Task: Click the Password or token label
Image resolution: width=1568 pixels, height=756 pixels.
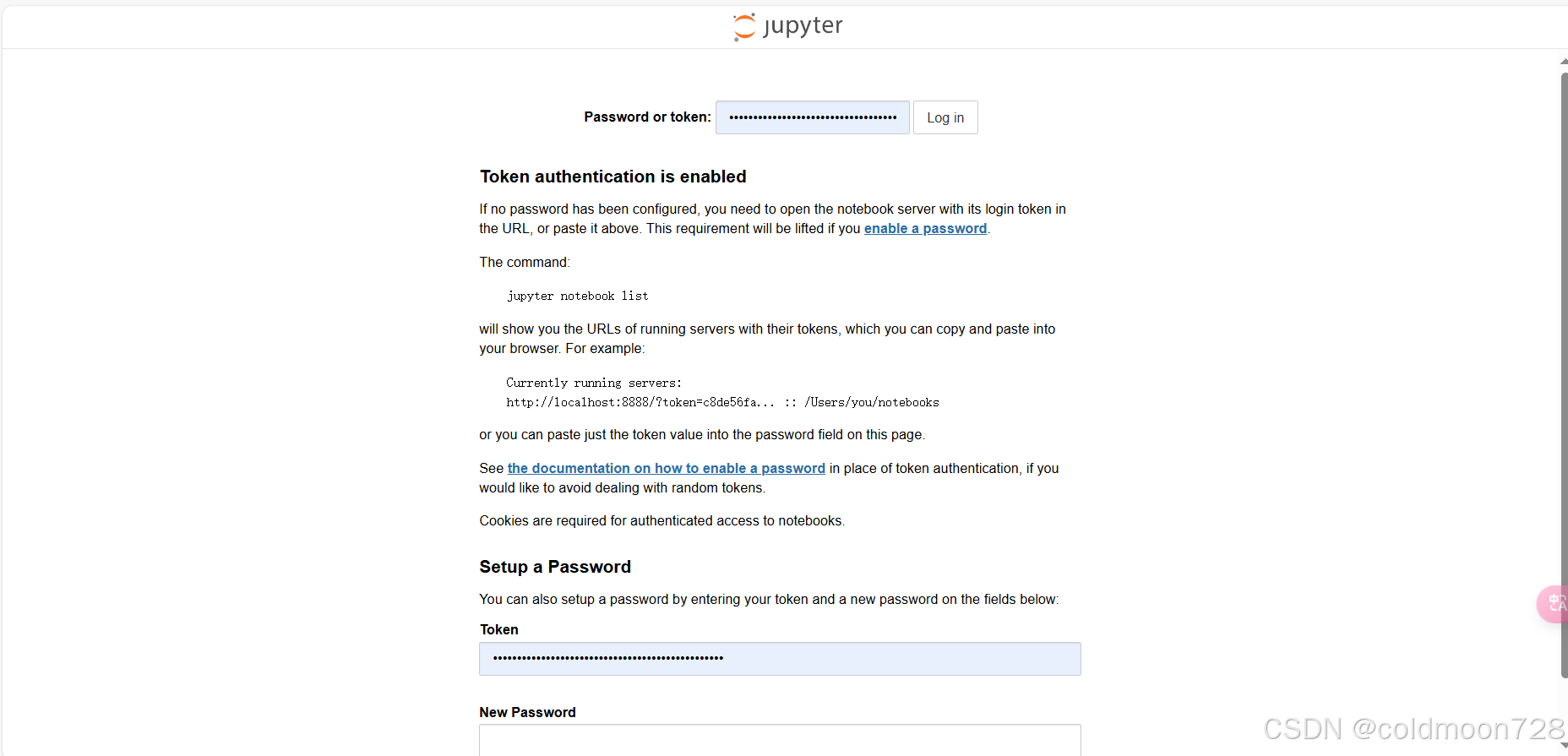Action: [646, 117]
